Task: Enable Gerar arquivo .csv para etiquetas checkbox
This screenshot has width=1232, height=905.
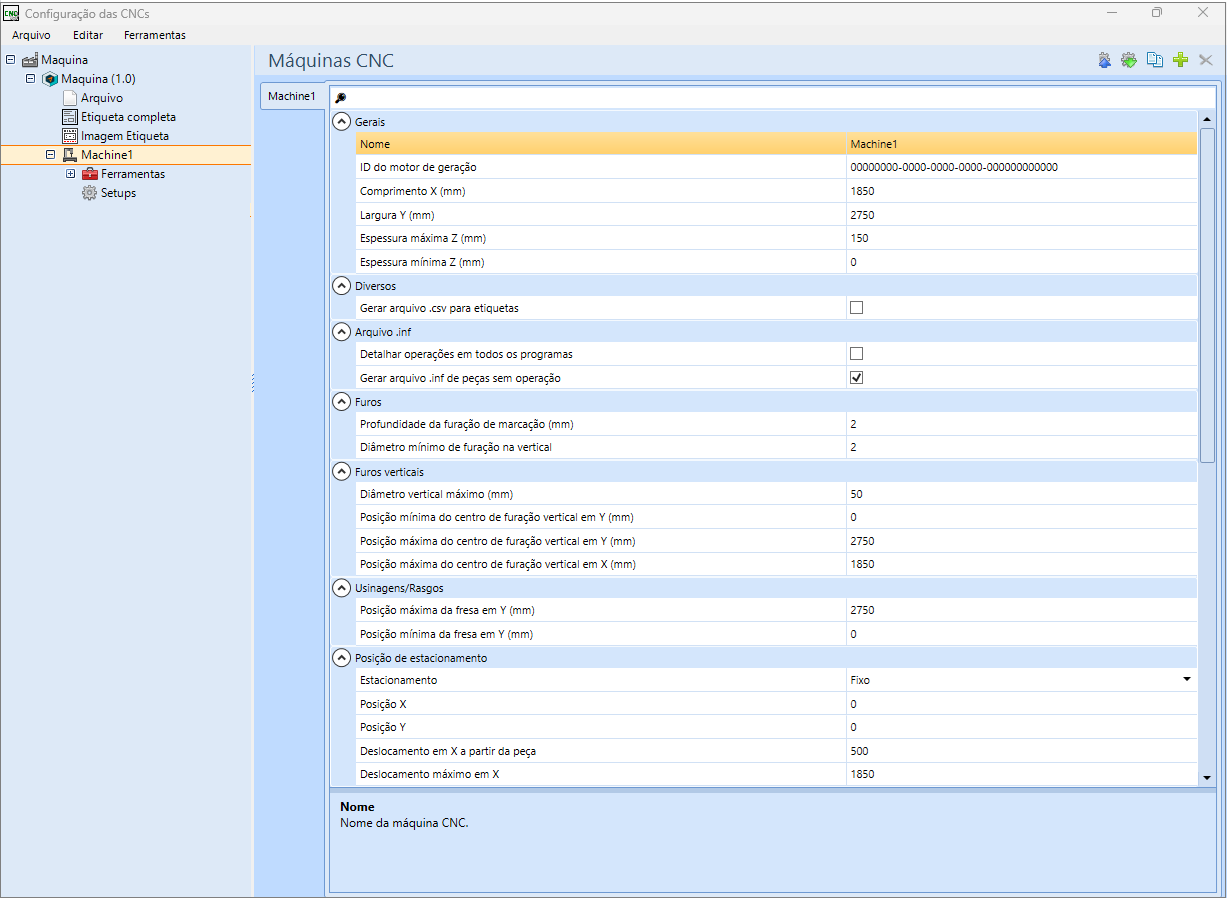Action: [x=856, y=308]
